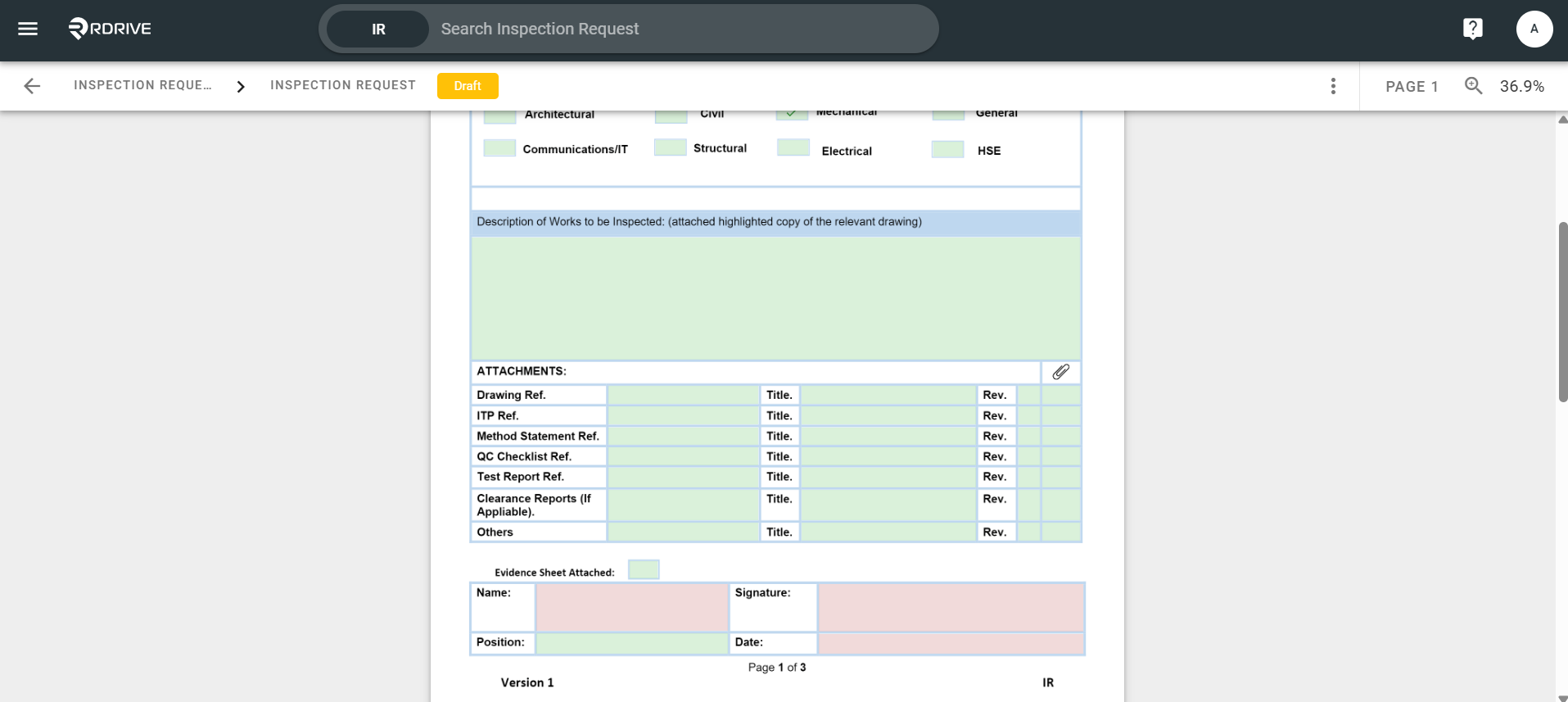Click the Clearance Reports reference field
Viewport: 1568px width, 702px height.
(x=684, y=505)
